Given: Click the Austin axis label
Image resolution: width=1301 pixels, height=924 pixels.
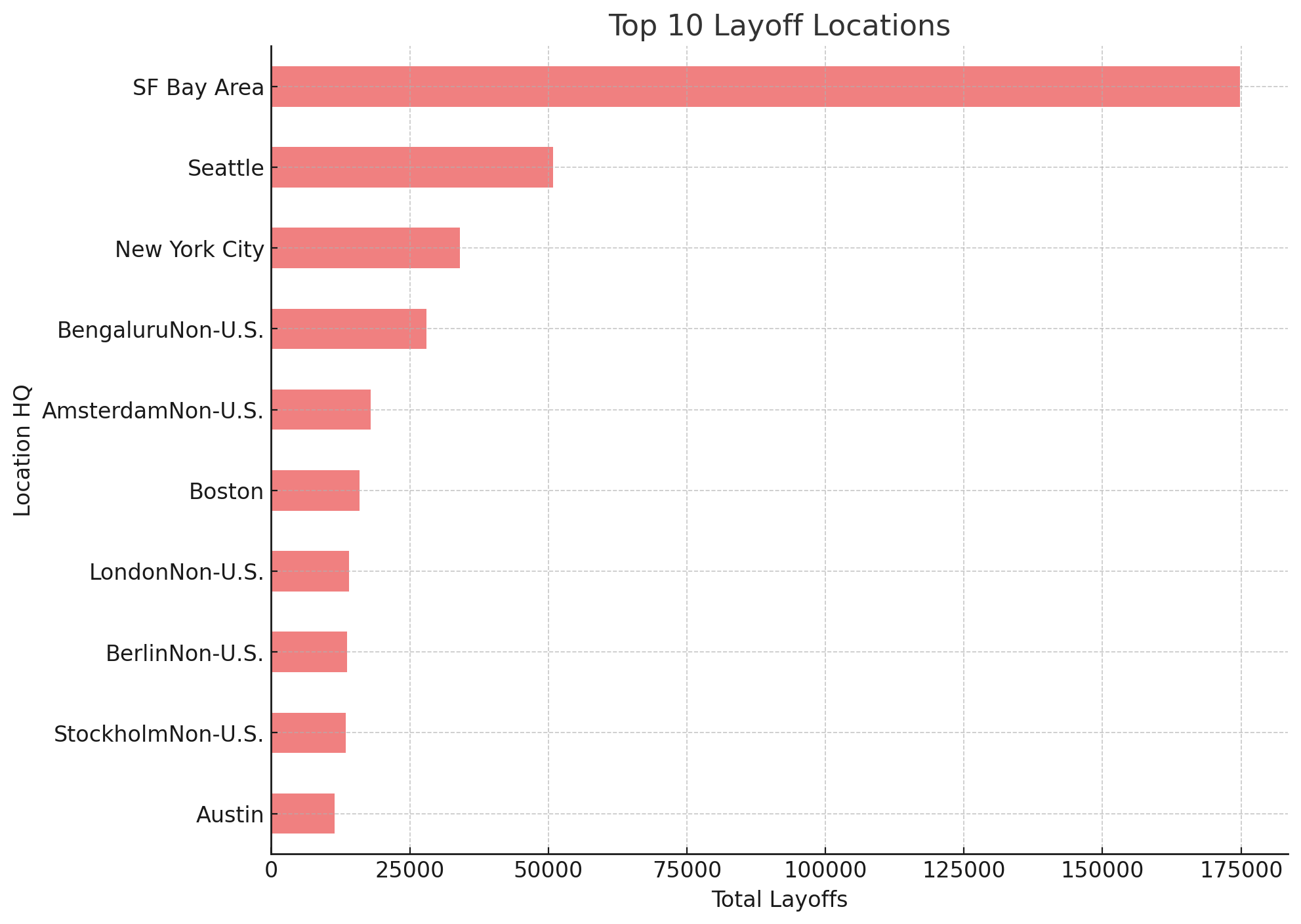Looking at the screenshot, I should 230,815.
